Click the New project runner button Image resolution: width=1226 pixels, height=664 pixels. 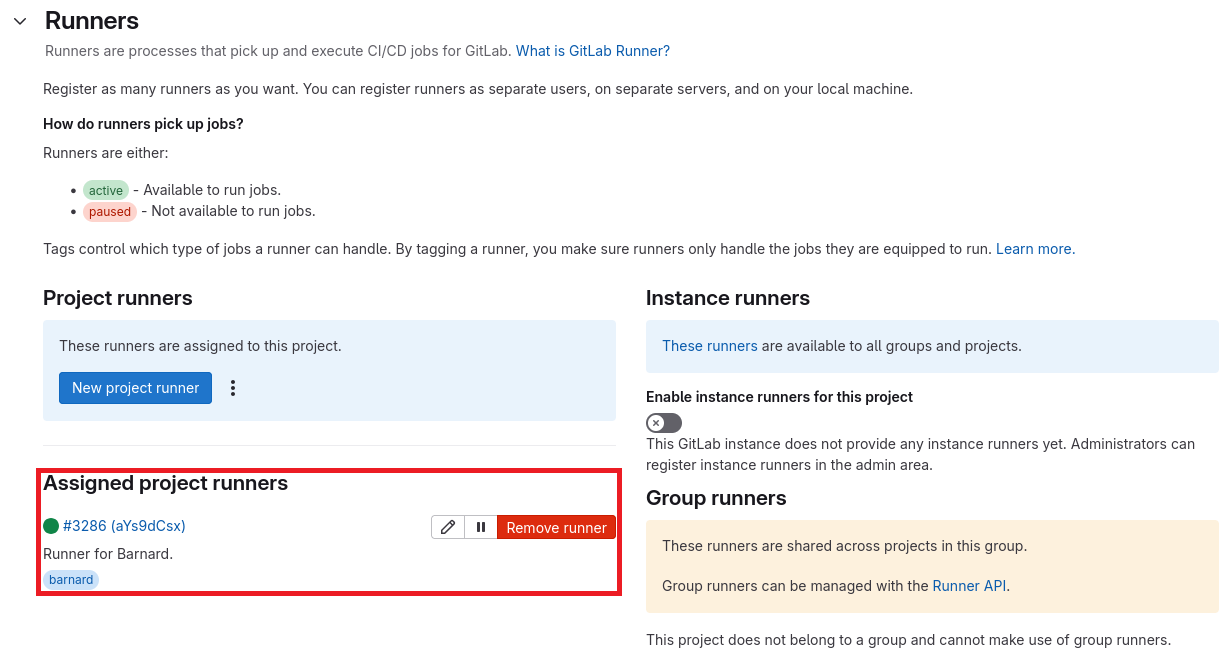(x=135, y=388)
